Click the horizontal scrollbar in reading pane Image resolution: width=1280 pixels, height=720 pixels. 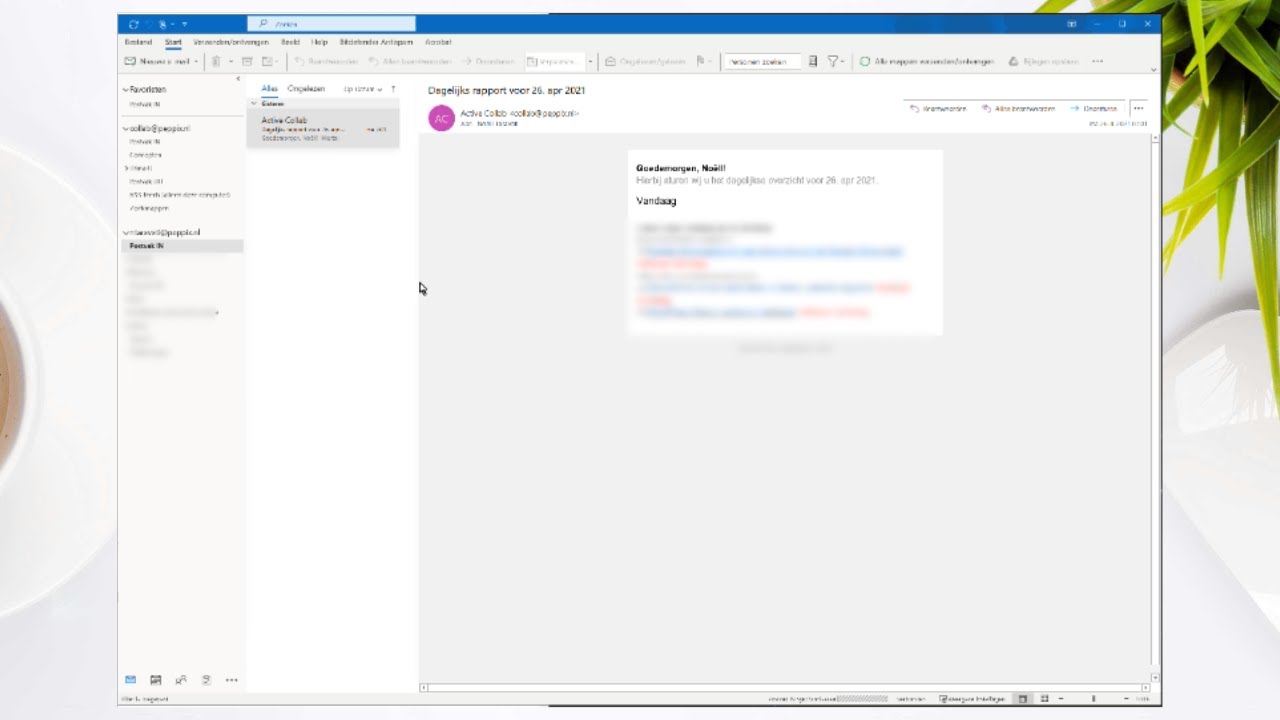pyautogui.click(x=786, y=688)
